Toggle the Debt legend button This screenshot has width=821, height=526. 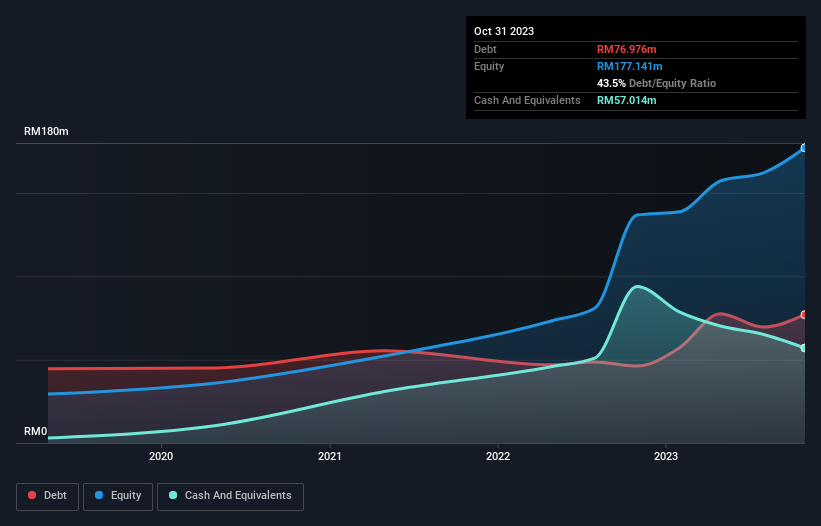(x=48, y=496)
